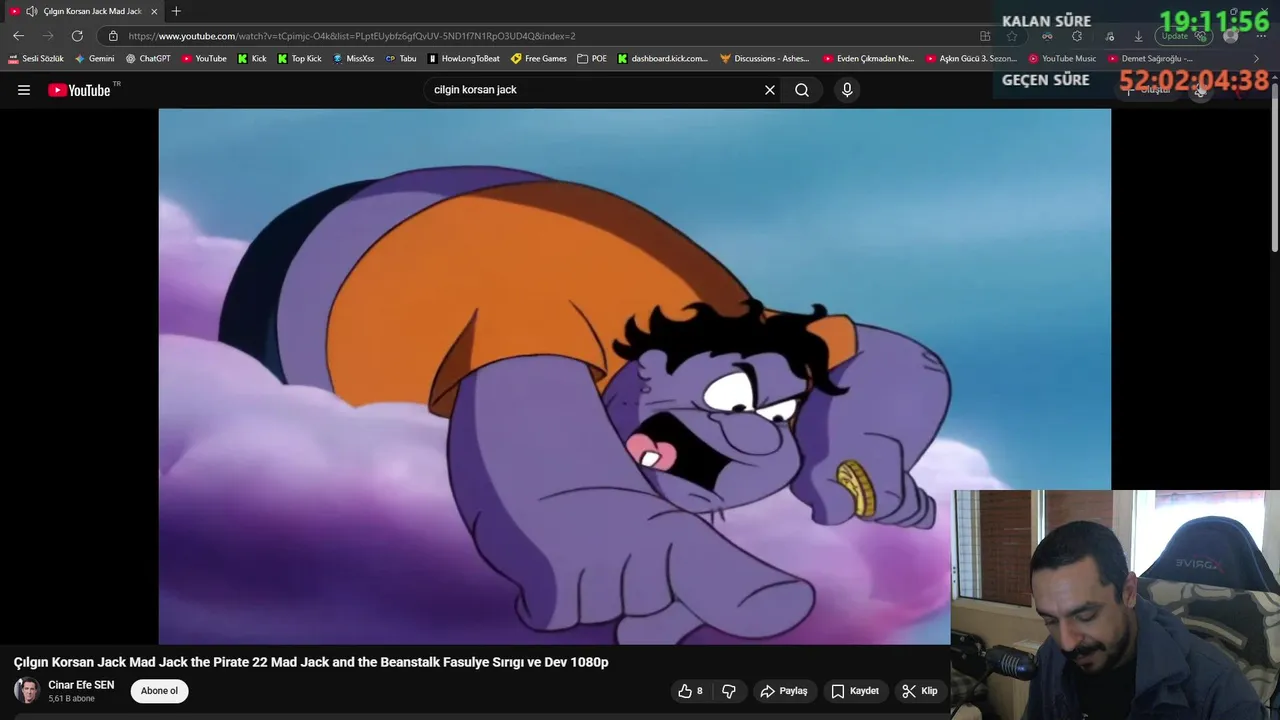Bookmark this page with star icon
The height and width of the screenshot is (720, 1280).
click(1012, 36)
